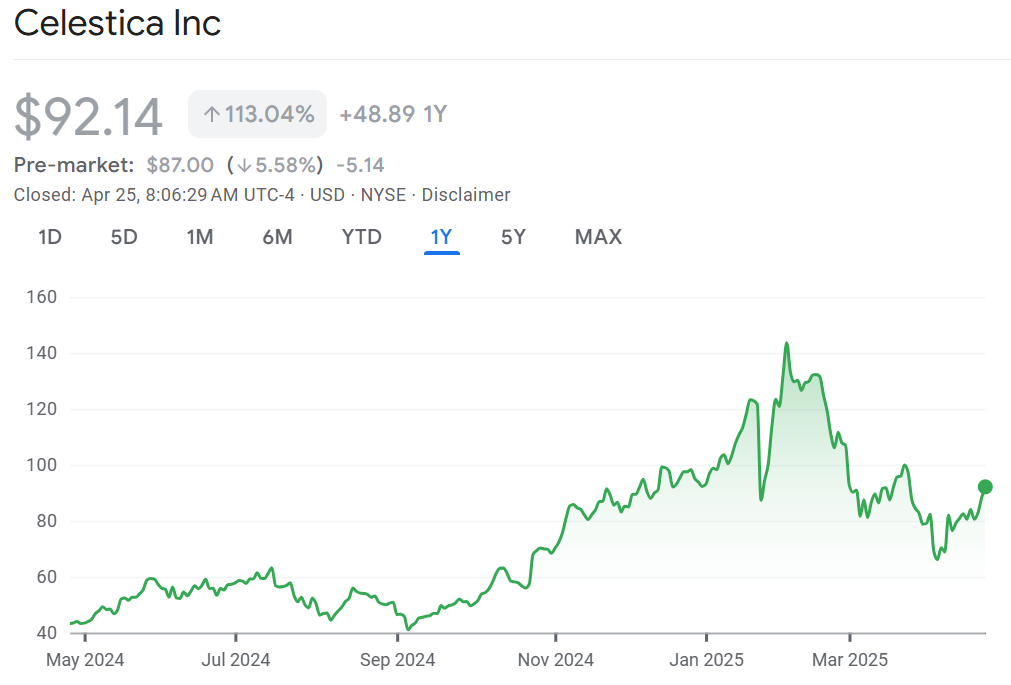
Task: Select the 1D time range tab
Action: tap(50, 237)
